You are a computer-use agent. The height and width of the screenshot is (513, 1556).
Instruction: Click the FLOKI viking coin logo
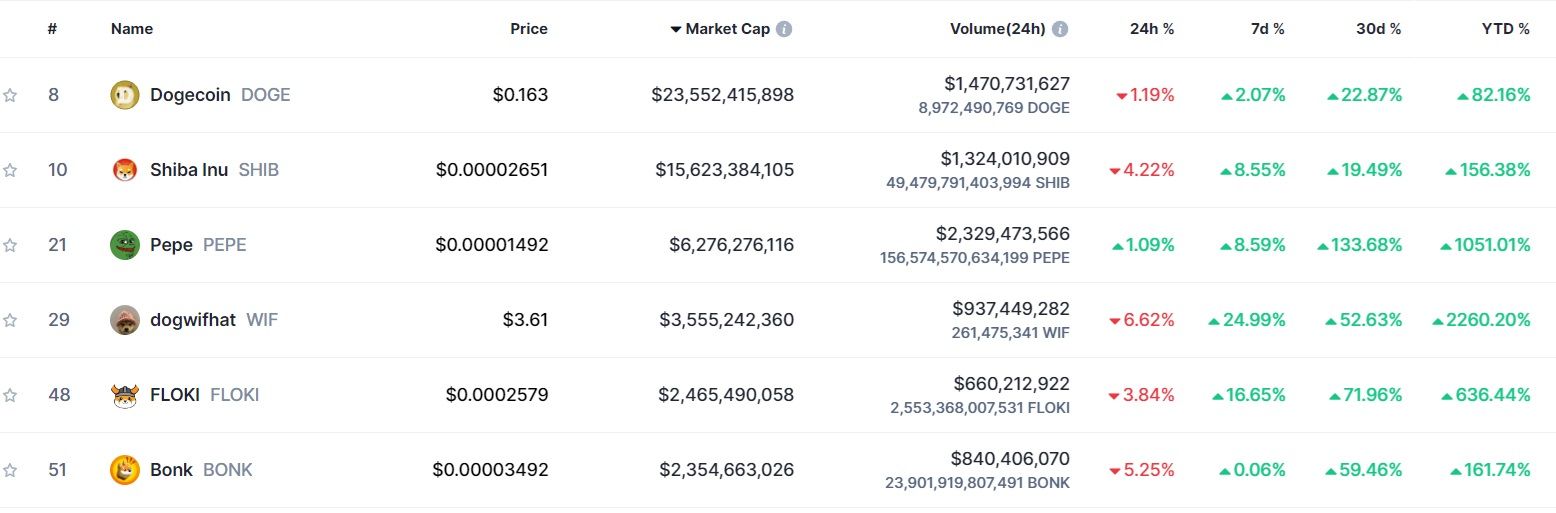pos(125,395)
